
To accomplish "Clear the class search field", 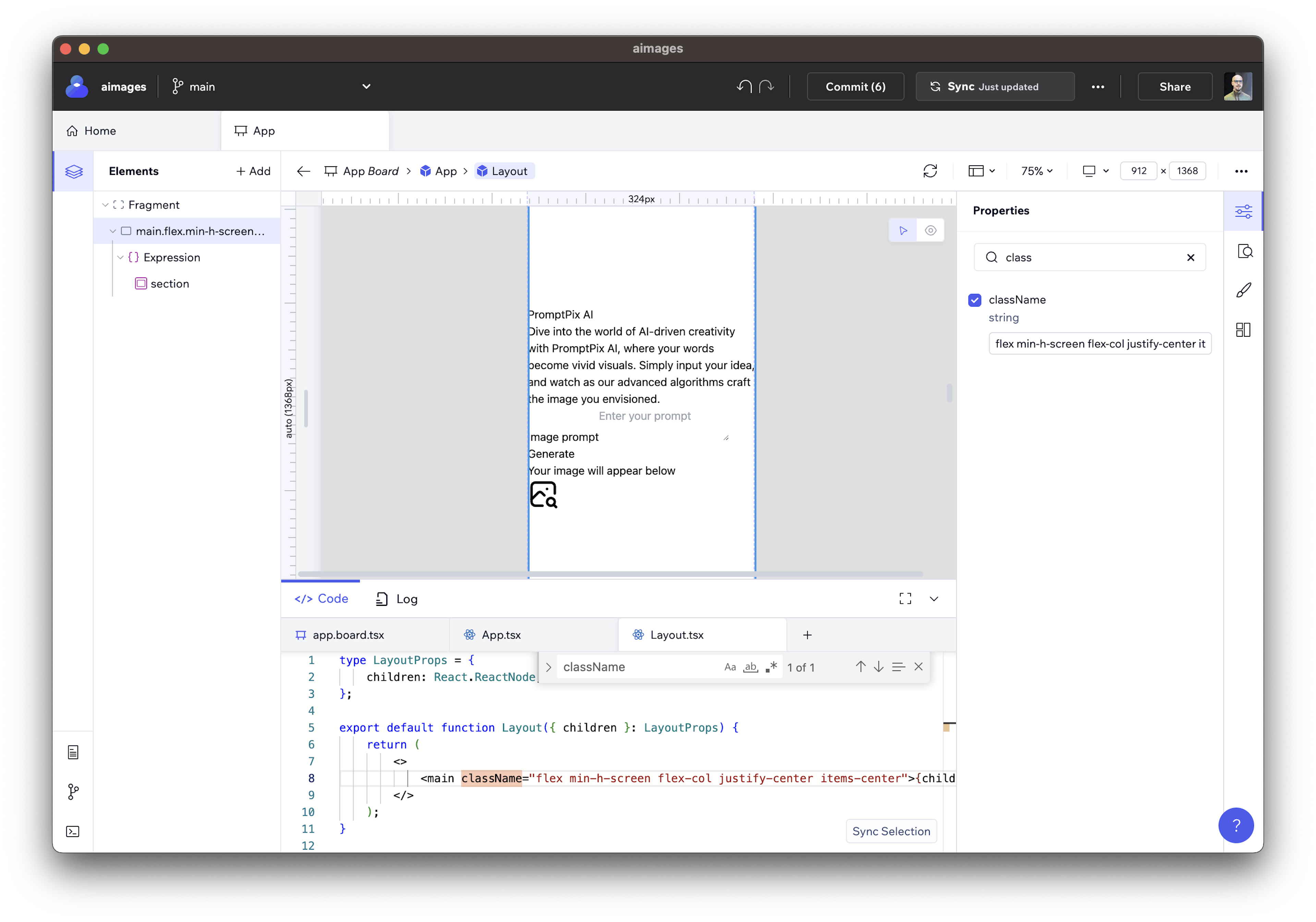I will 1191,258.
